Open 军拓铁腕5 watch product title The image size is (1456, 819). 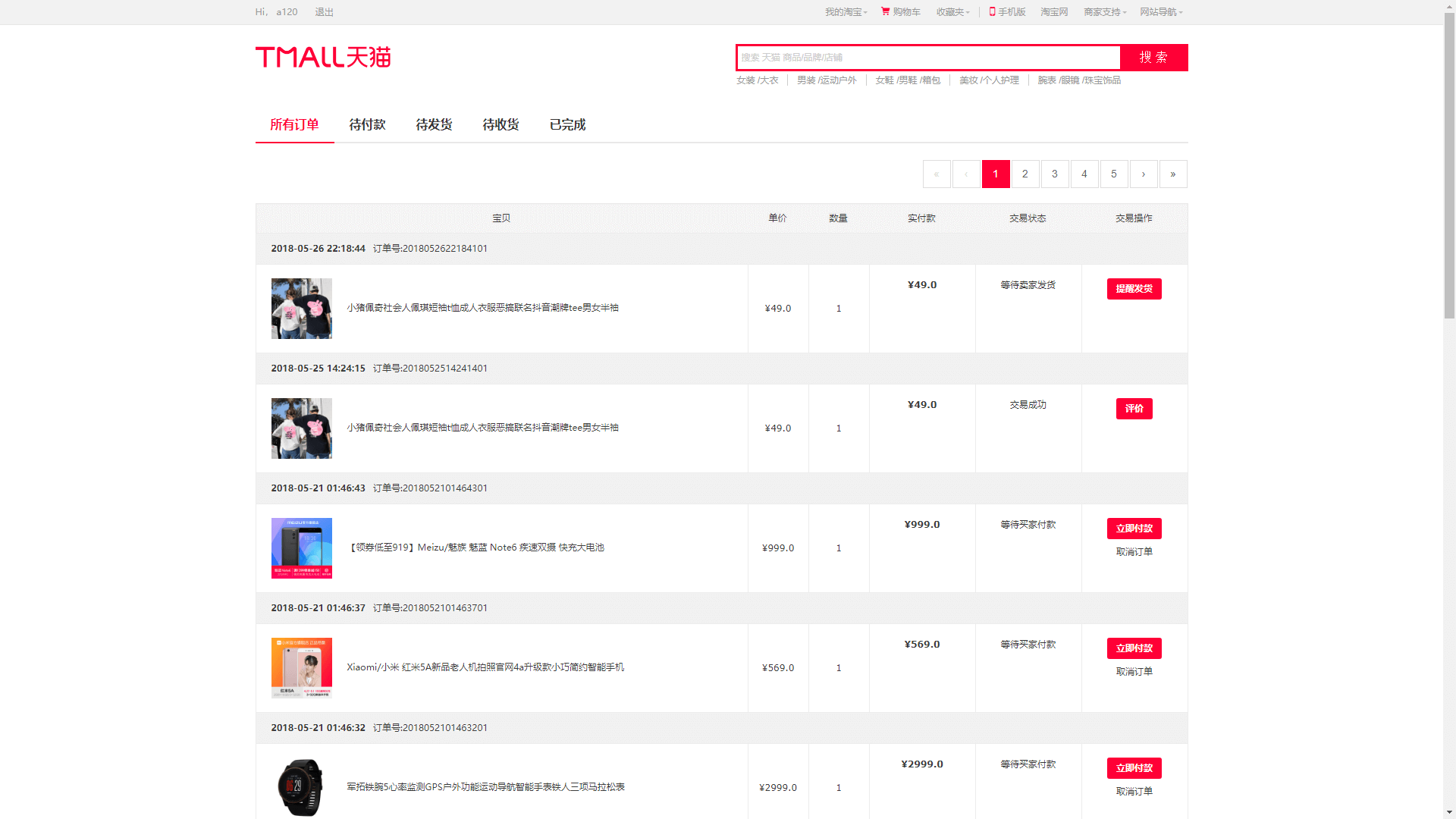pyautogui.click(x=486, y=787)
